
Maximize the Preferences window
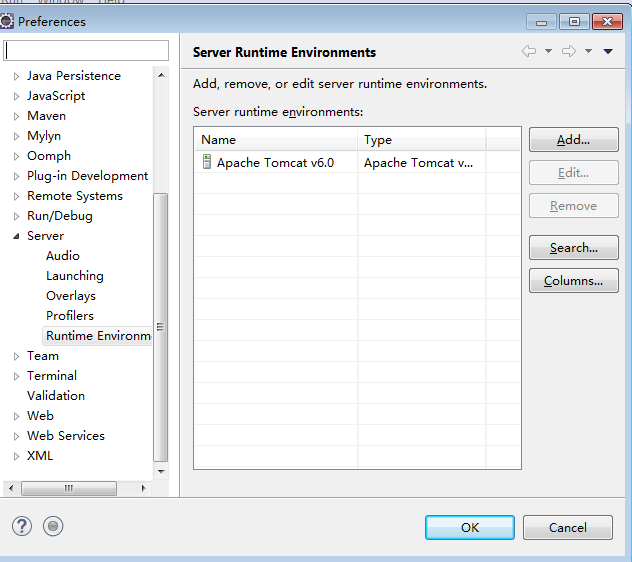click(574, 22)
